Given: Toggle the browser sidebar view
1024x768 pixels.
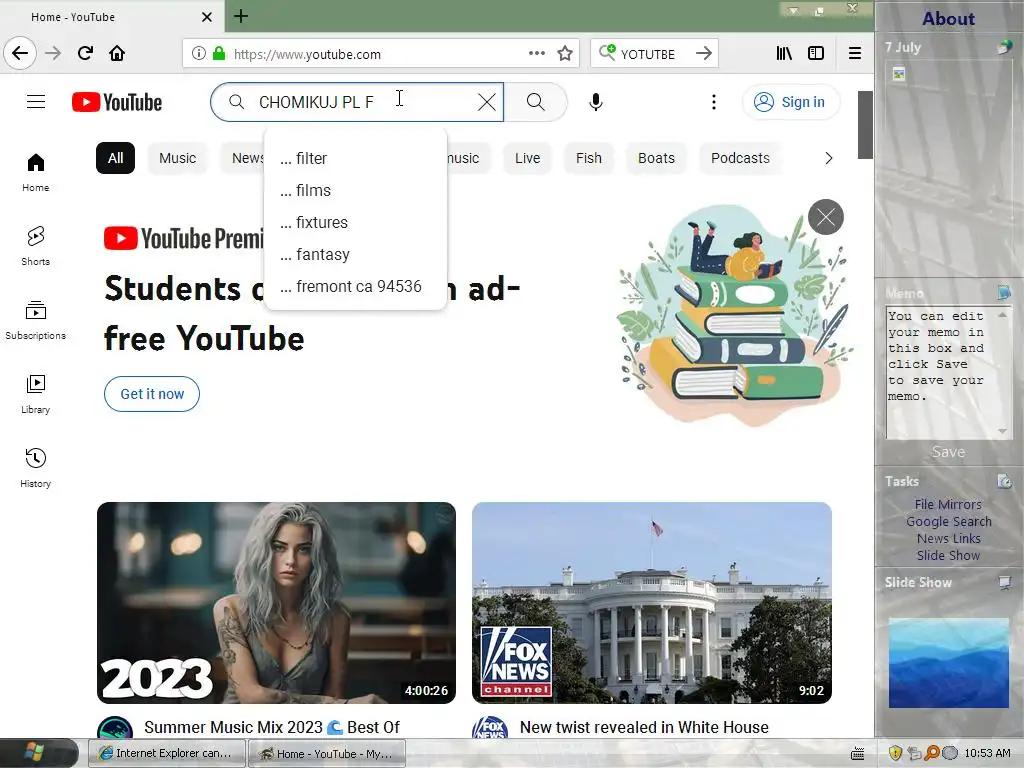Looking at the screenshot, I should tap(816, 54).
